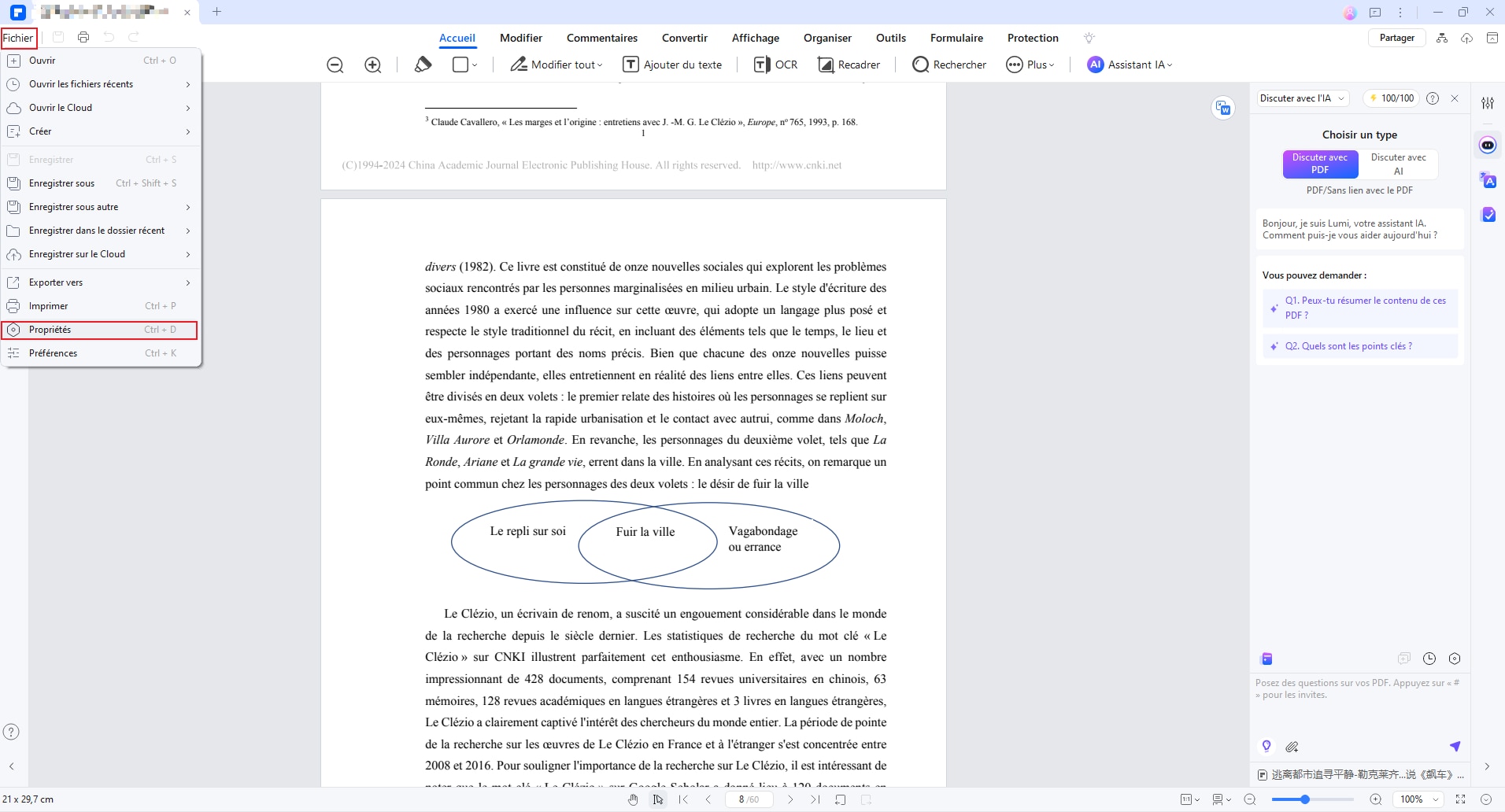Click the full screen icon in status bar

(1461, 799)
